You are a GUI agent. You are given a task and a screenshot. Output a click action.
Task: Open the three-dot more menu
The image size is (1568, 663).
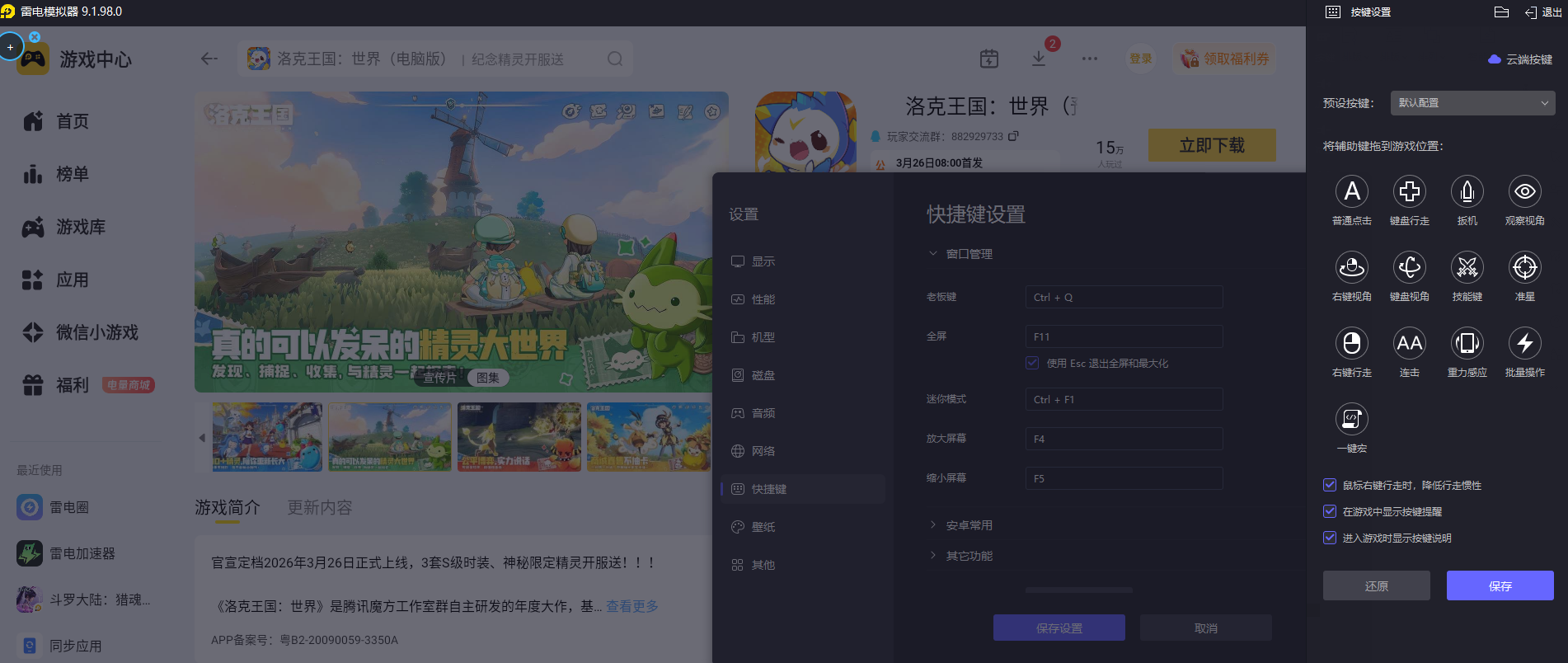click(x=1090, y=59)
